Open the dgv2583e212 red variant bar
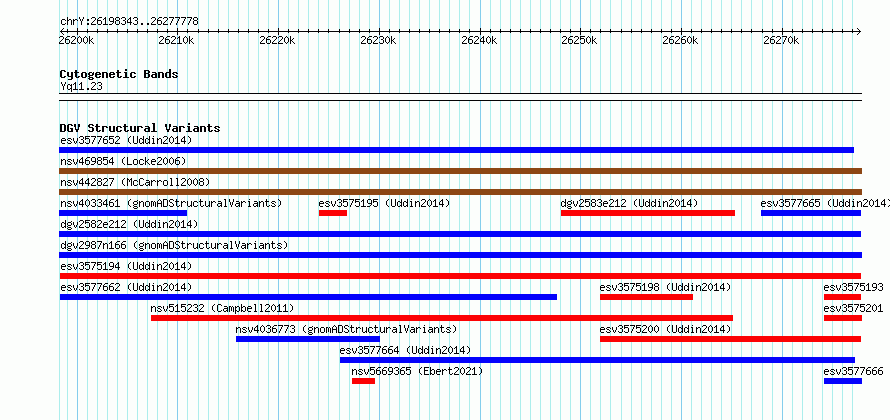The image size is (890, 420). point(648,213)
